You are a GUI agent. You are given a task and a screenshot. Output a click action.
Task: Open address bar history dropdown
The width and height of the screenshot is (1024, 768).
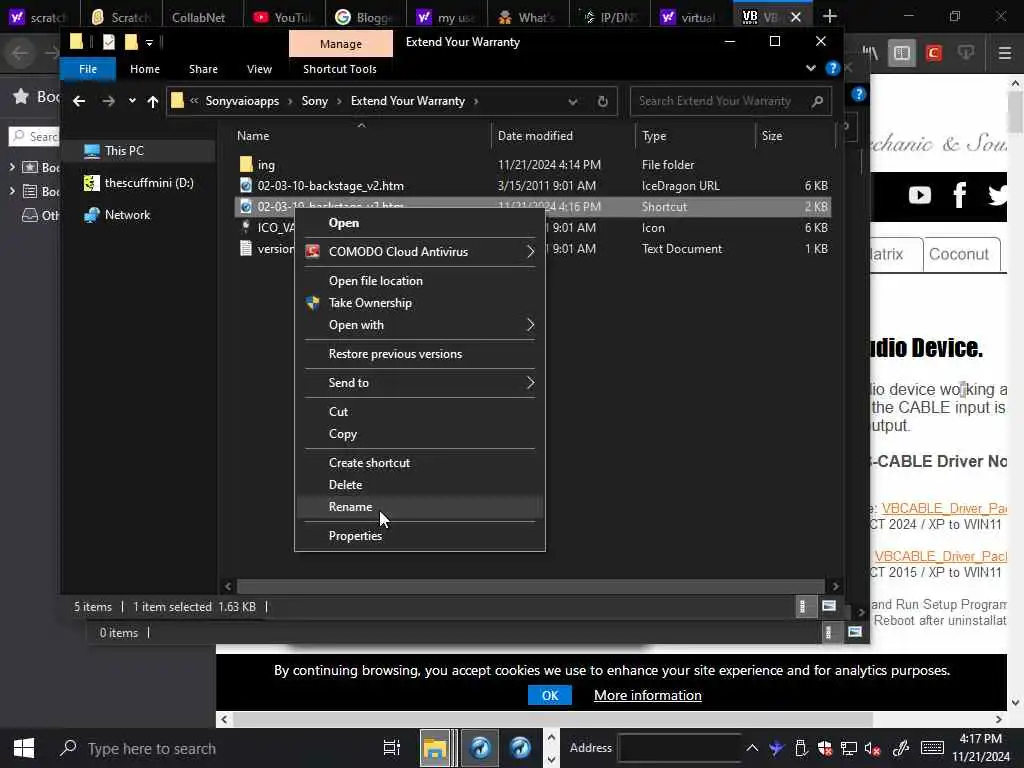pos(573,101)
